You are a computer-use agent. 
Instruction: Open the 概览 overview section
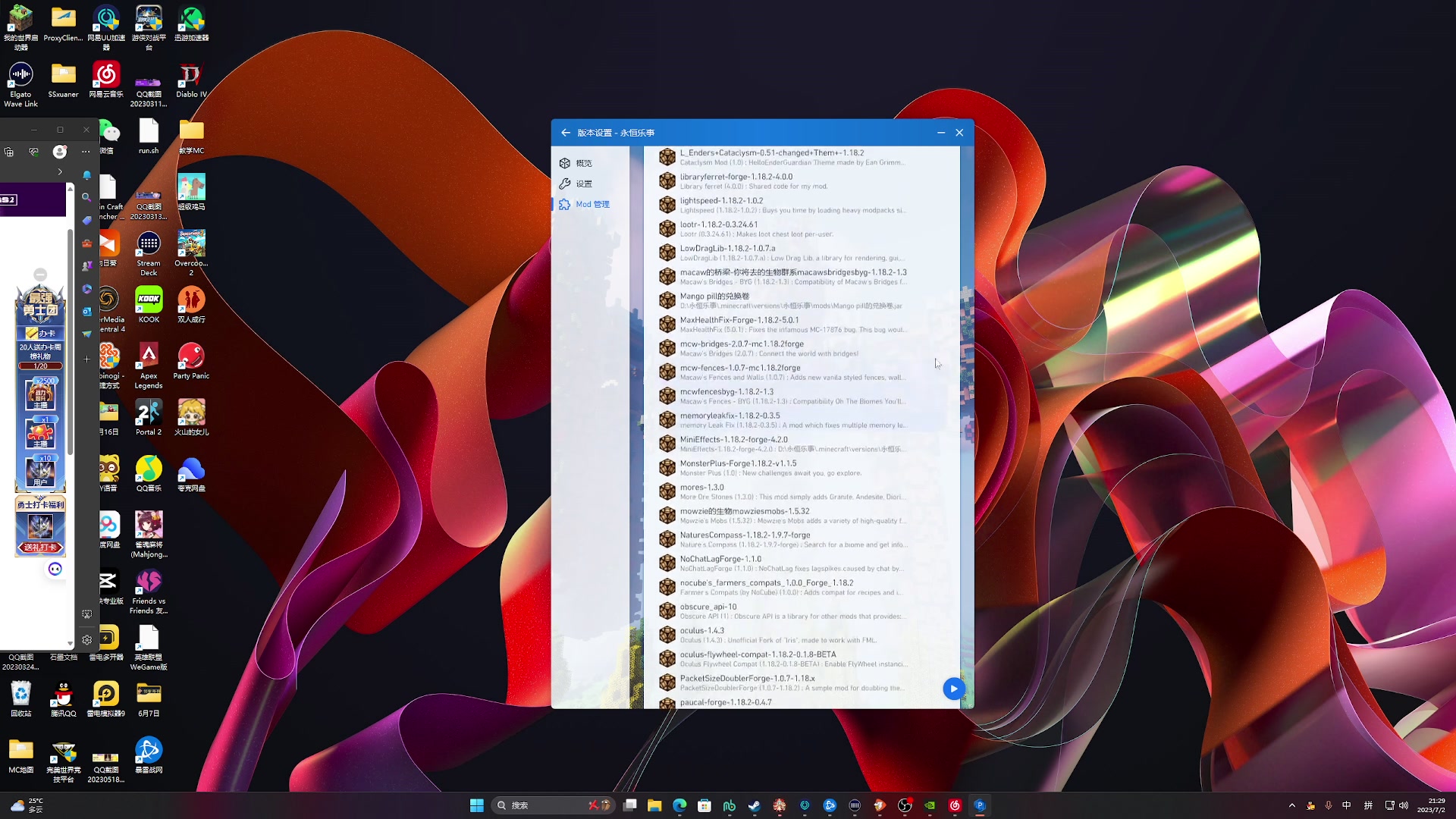click(x=582, y=163)
